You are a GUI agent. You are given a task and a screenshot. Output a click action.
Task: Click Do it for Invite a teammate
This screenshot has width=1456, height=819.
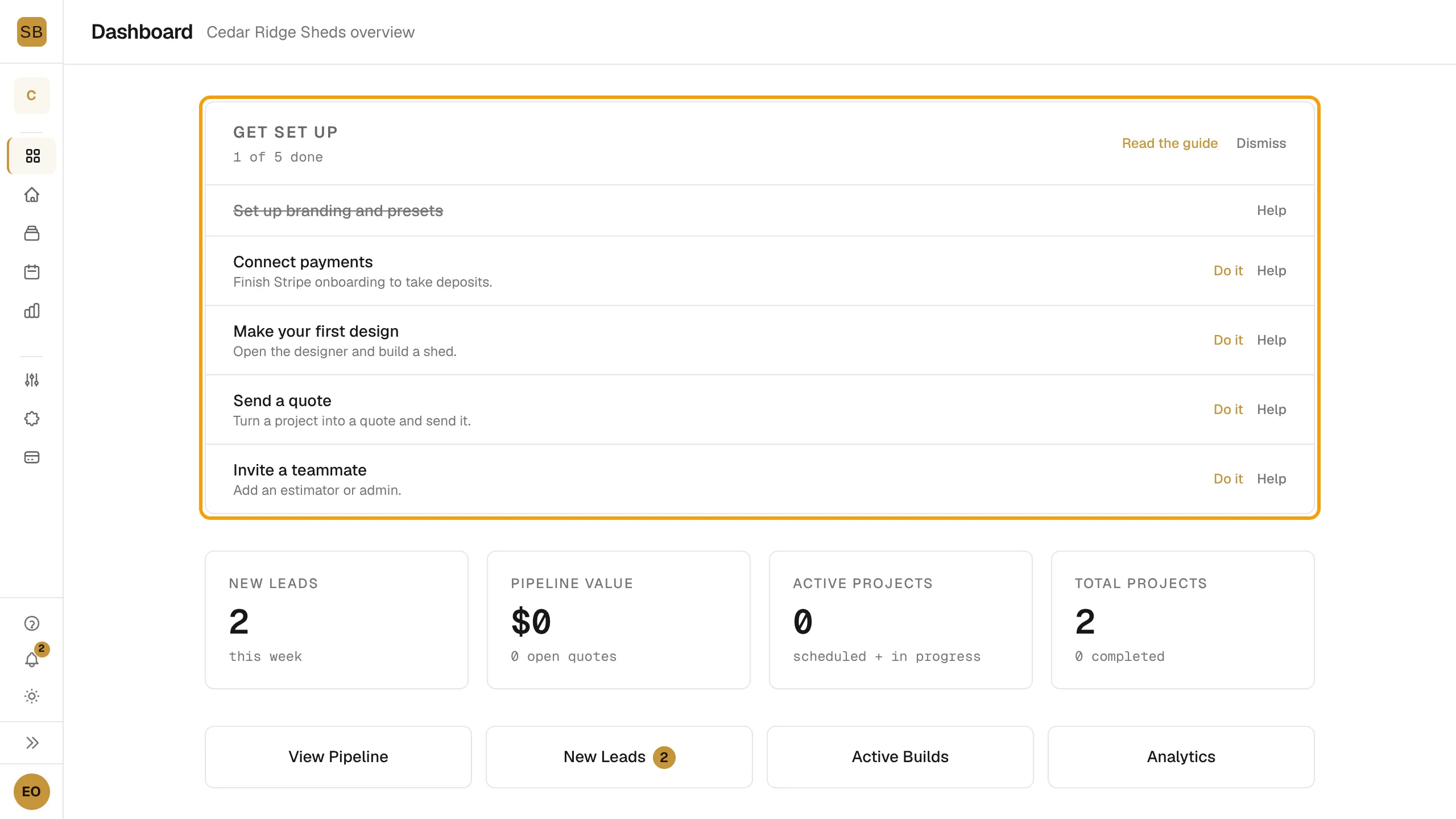pos(1228,479)
